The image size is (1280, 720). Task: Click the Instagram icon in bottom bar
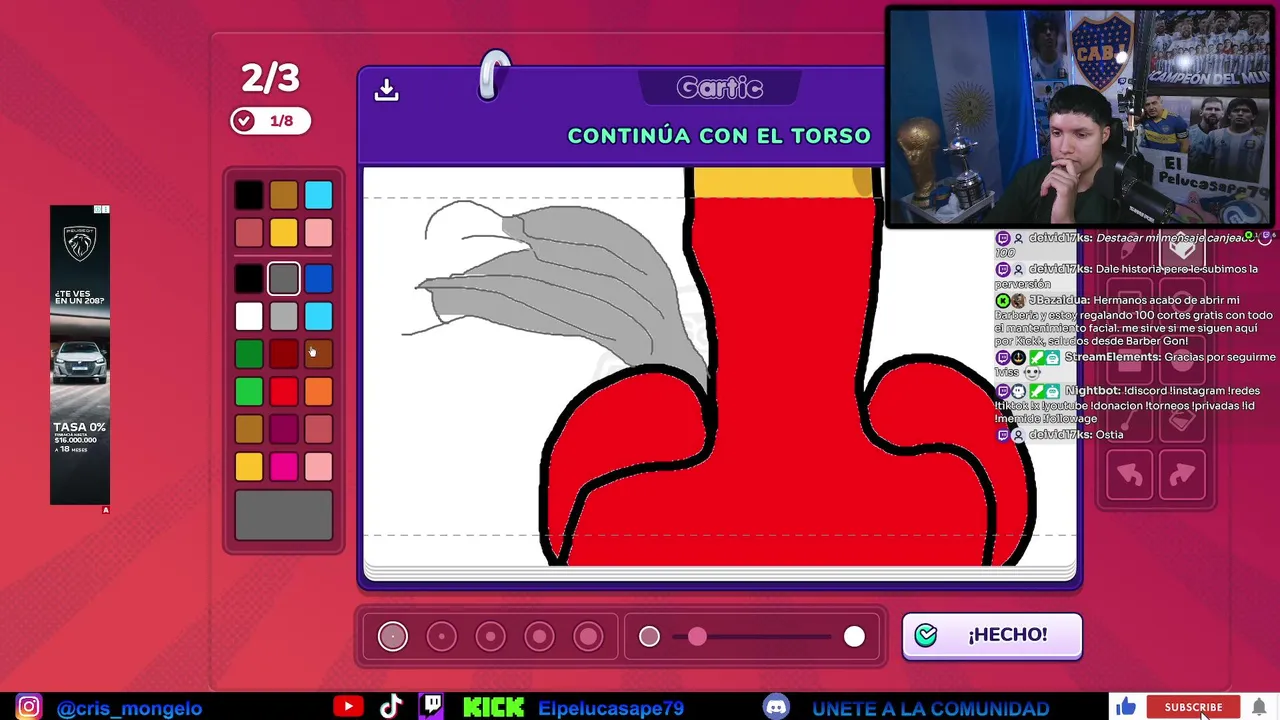(28, 707)
